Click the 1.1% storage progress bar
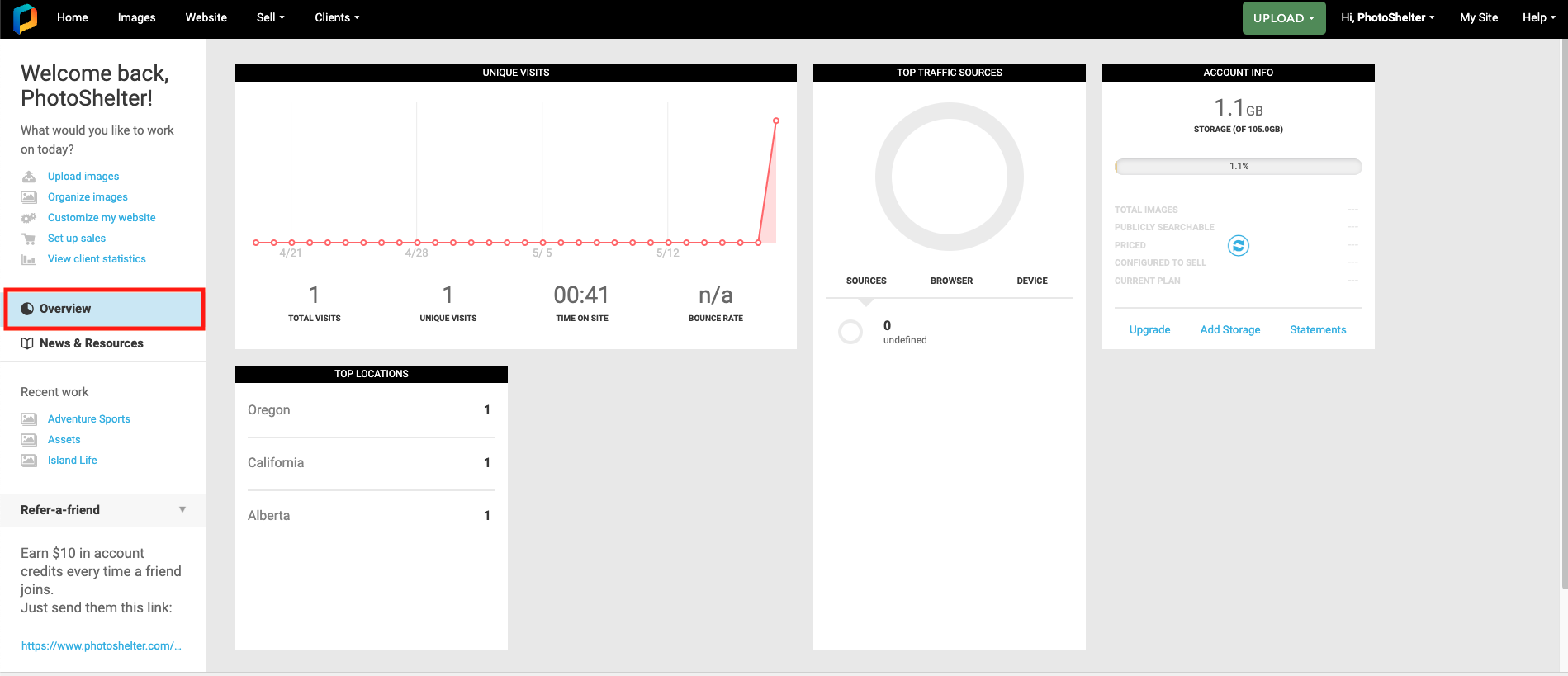Screen dimensions: 1568x676 pyautogui.click(x=1239, y=167)
